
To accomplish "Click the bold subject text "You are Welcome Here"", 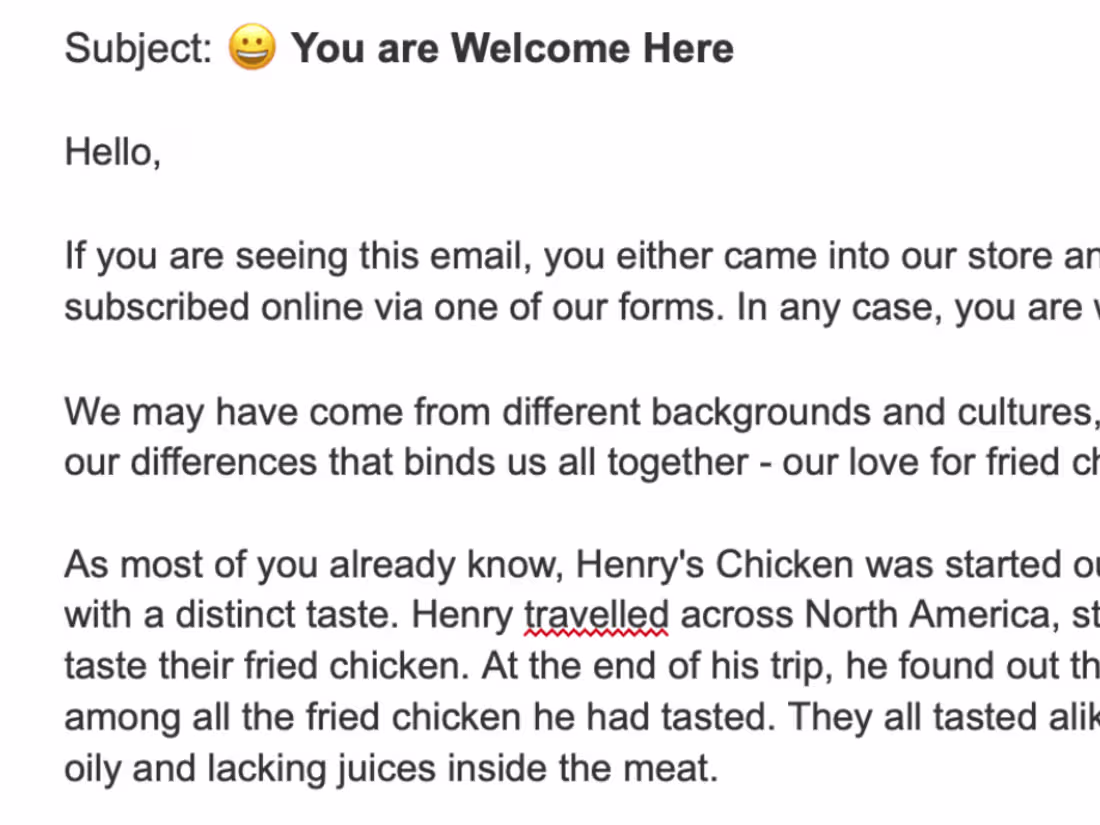I will pos(512,48).
